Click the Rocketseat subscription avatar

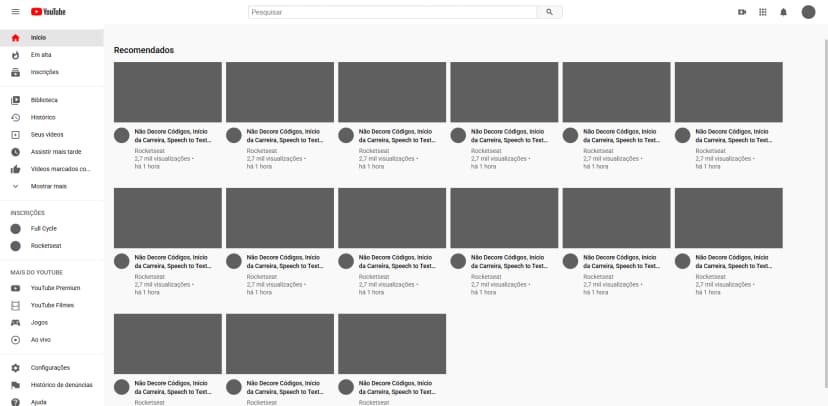(x=15, y=246)
